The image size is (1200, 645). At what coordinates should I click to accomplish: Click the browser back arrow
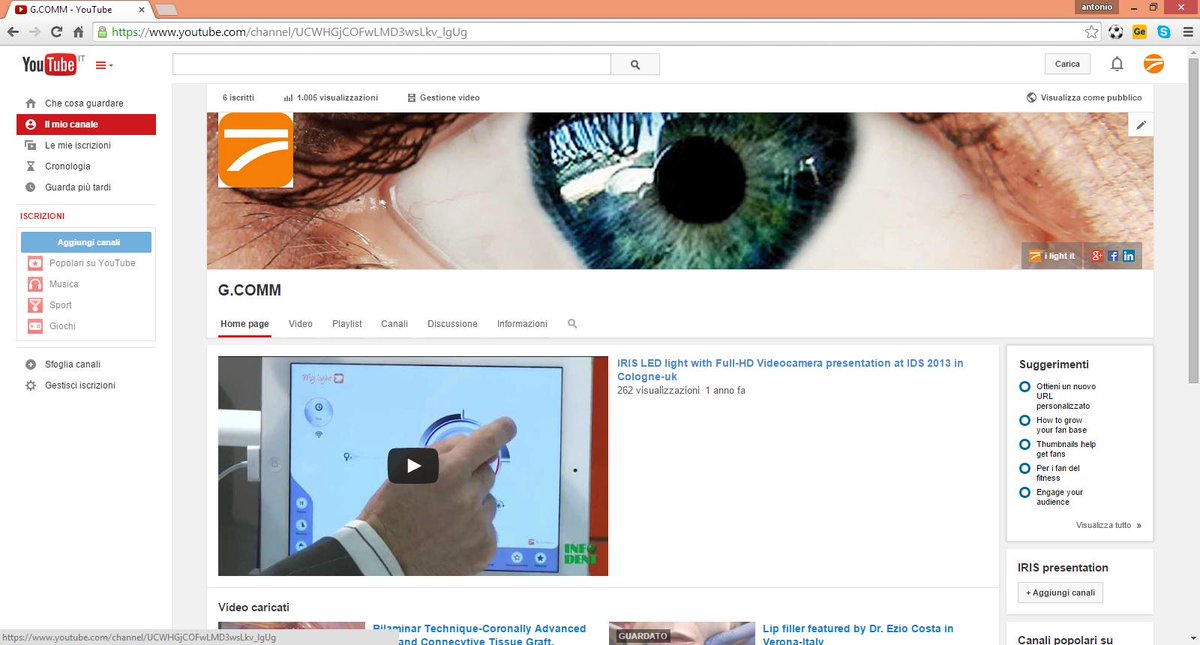tap(13, 32)
